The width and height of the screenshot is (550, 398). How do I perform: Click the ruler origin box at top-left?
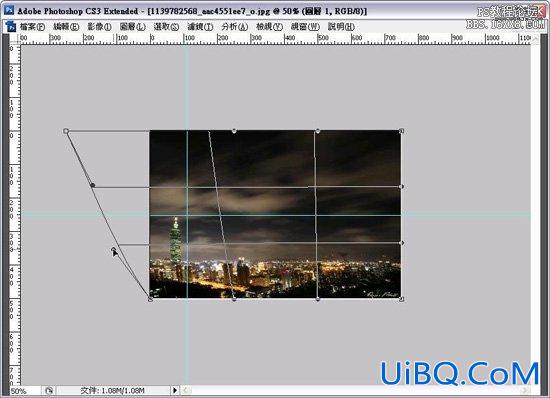[x=14, y=39]
